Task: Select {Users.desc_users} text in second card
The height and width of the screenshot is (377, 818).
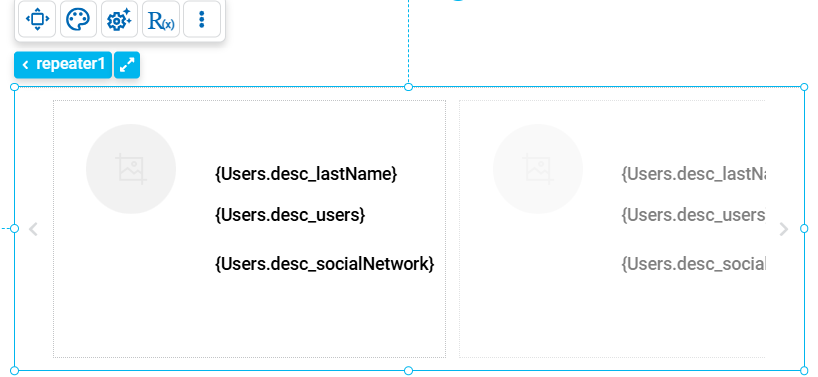Action: 693,214
